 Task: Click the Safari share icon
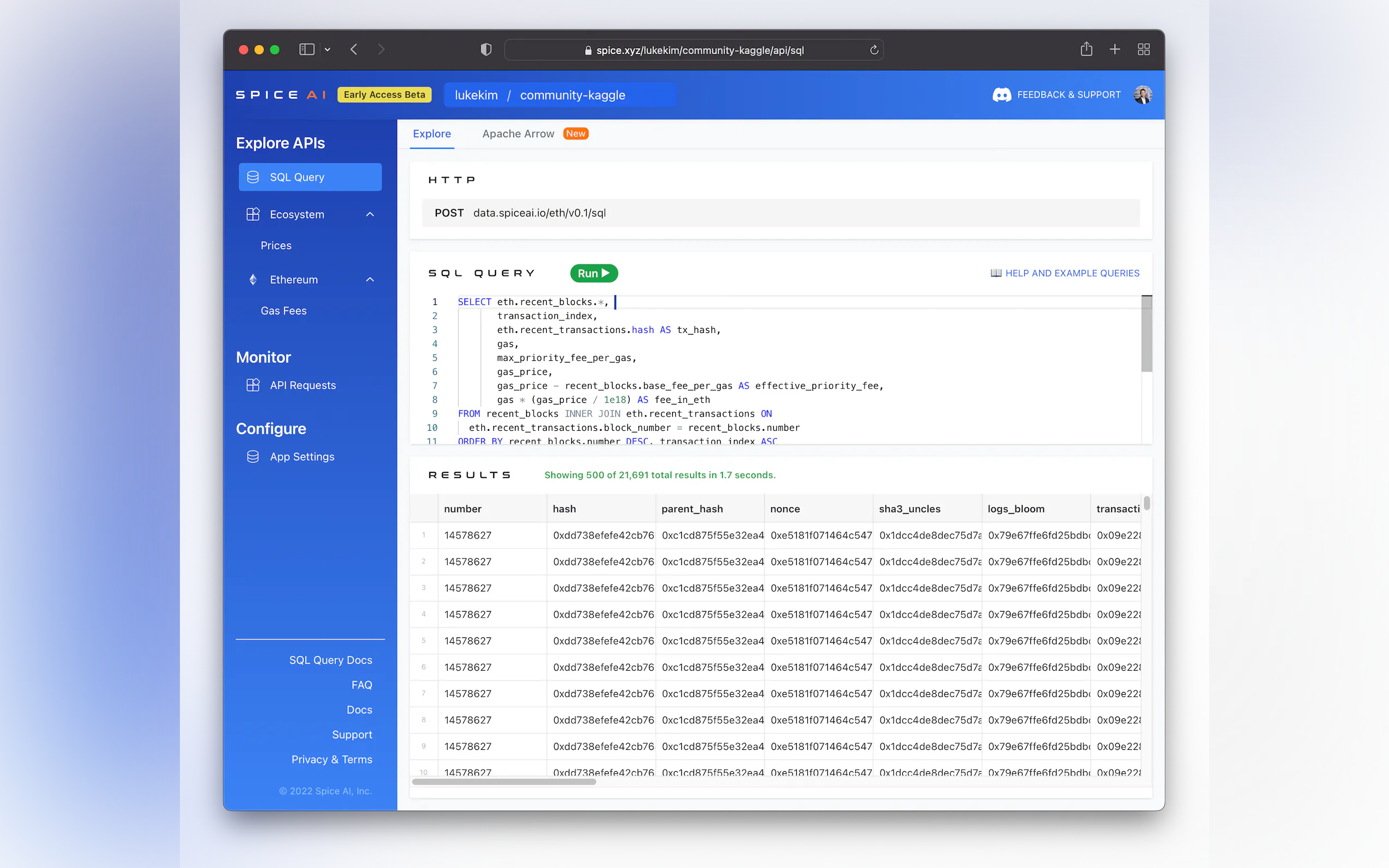click(x=1086, y=49)
